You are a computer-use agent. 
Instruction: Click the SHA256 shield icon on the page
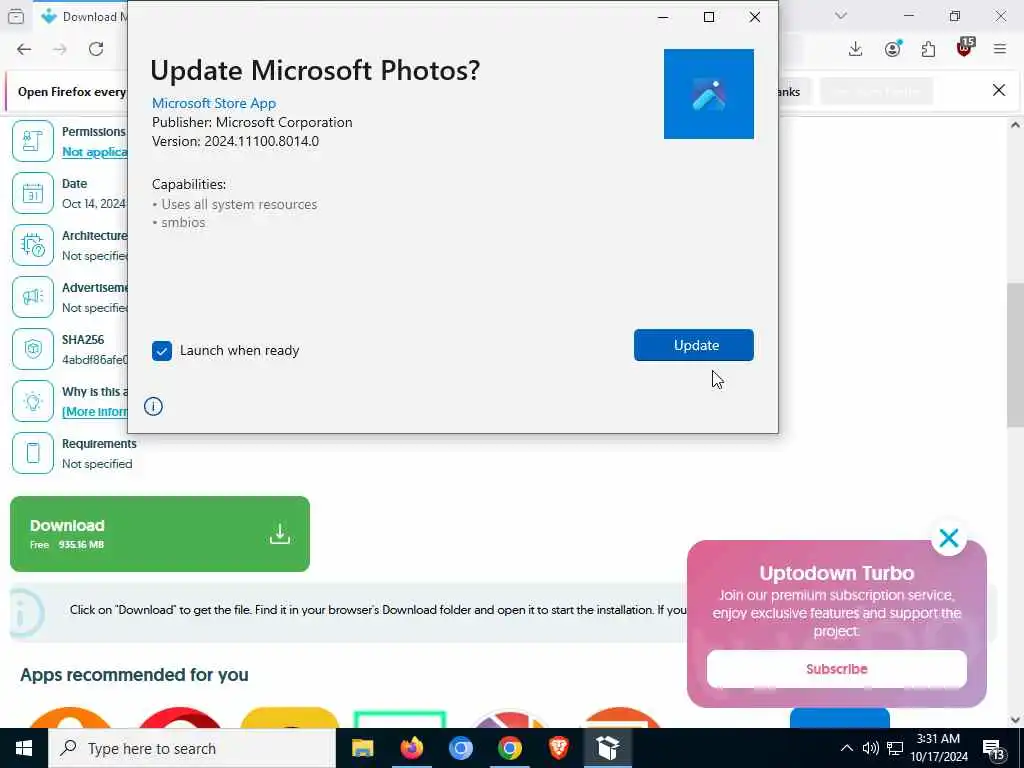(x=33, y=349)
